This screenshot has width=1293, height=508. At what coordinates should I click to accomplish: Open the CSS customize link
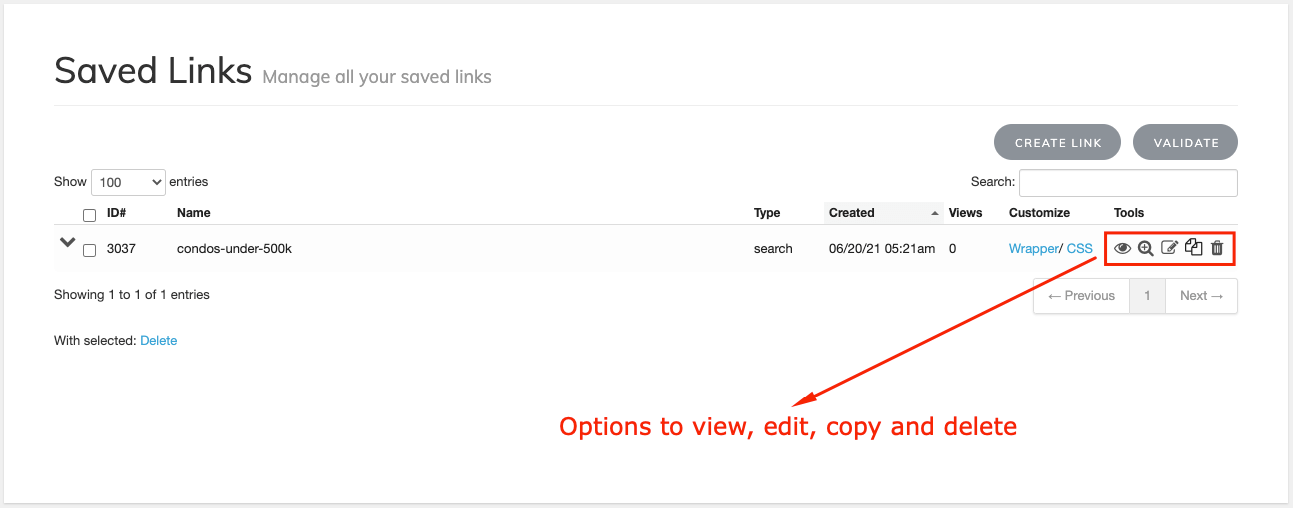(1080, 249)
